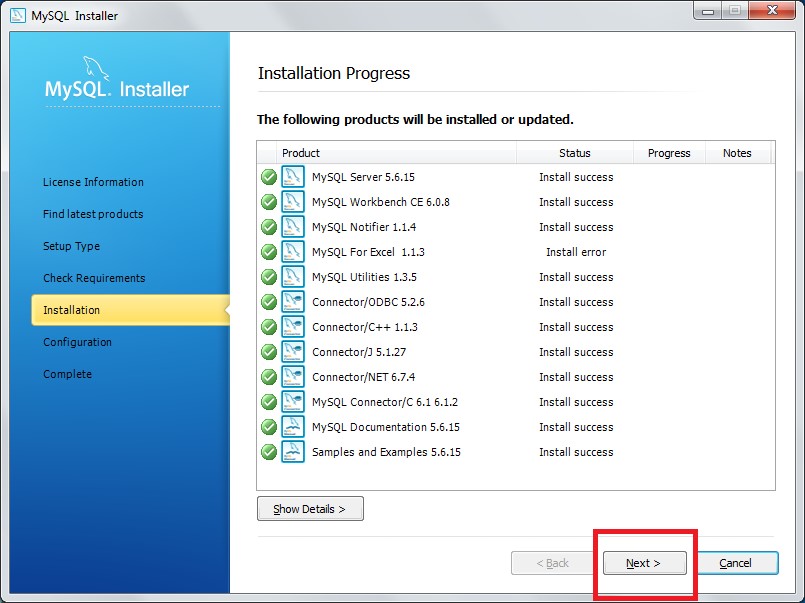This screenshot has height=603, width=805.
Task: Click Install success status for Samples and Examples
Action: (576, 452)
